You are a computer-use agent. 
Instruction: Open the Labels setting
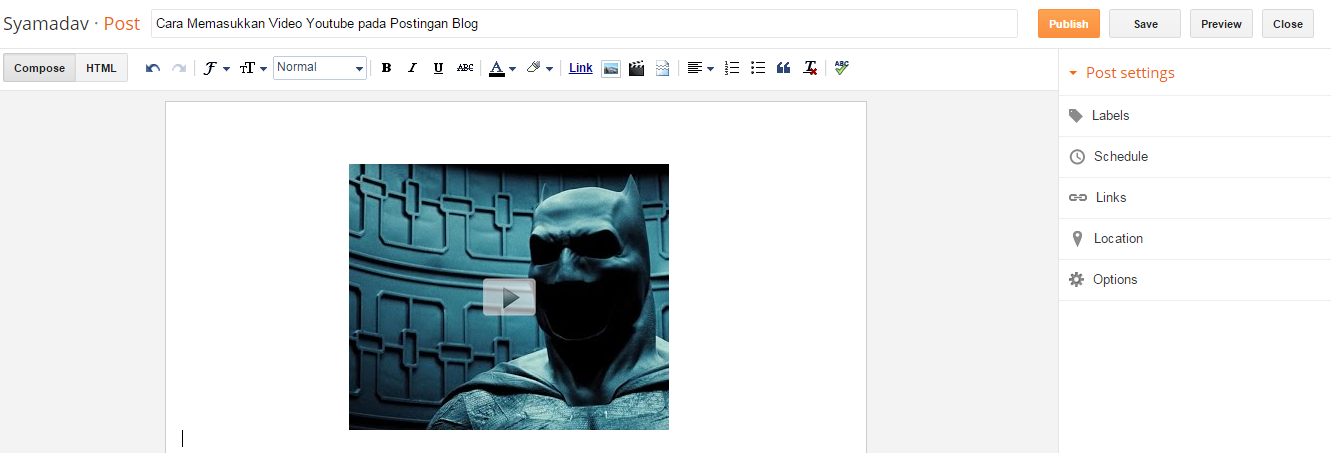[x=1194, y=116]
